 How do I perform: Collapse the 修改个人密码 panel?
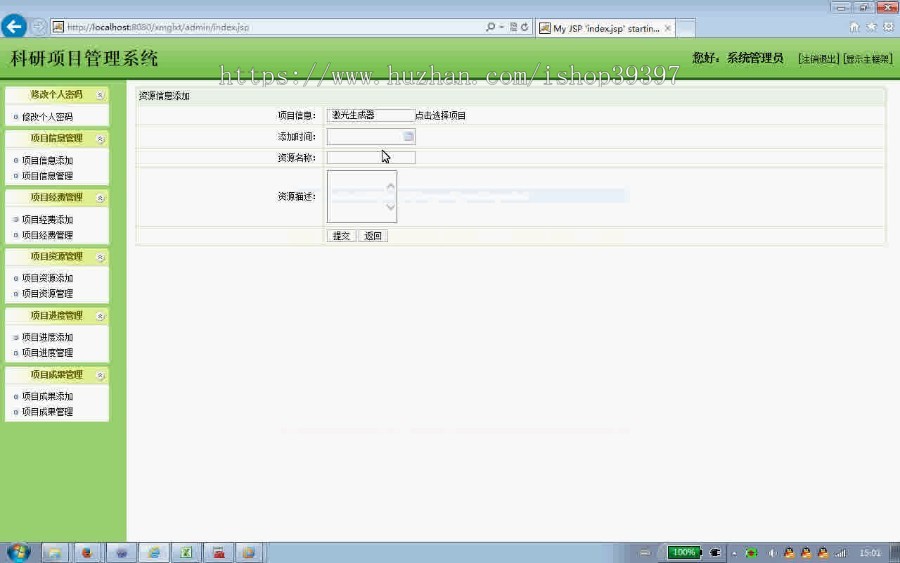[100, 95]
